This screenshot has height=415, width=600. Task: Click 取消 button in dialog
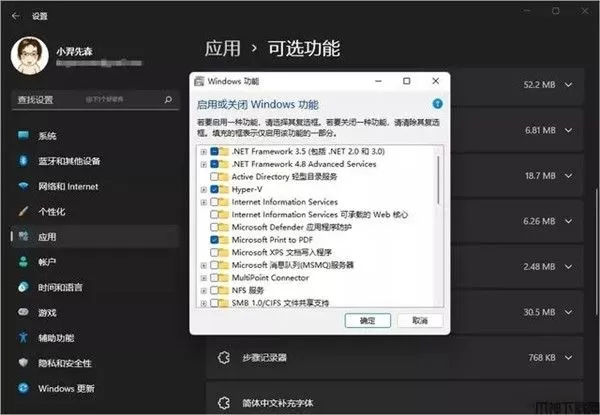(420, 321)
